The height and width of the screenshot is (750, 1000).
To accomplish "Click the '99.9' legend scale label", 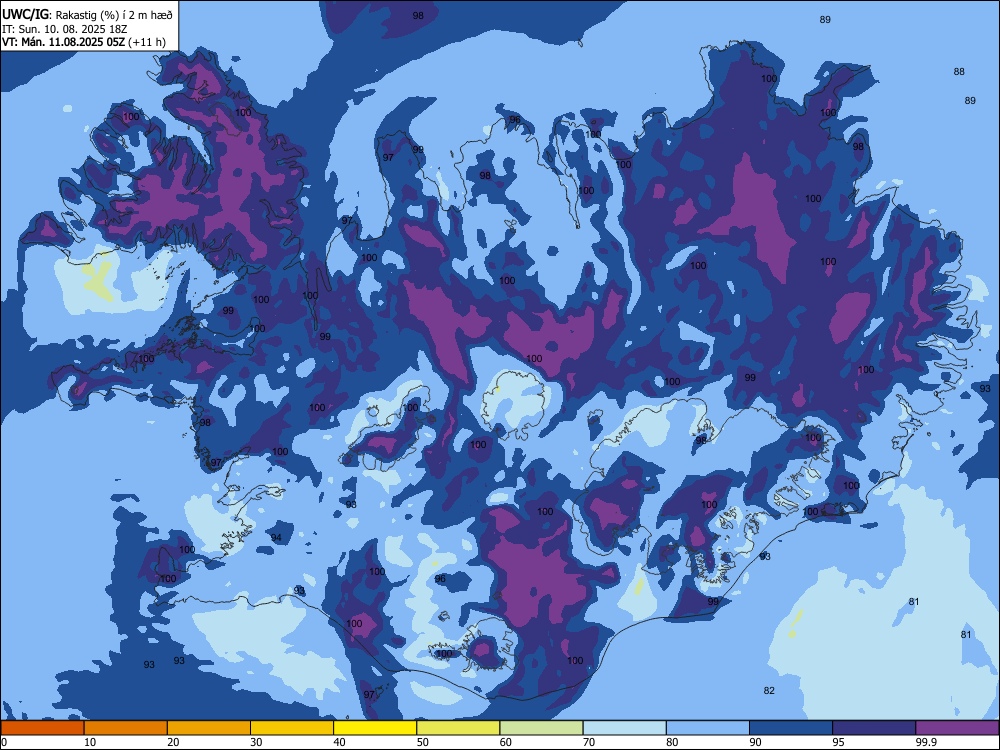I will [926, 742].
